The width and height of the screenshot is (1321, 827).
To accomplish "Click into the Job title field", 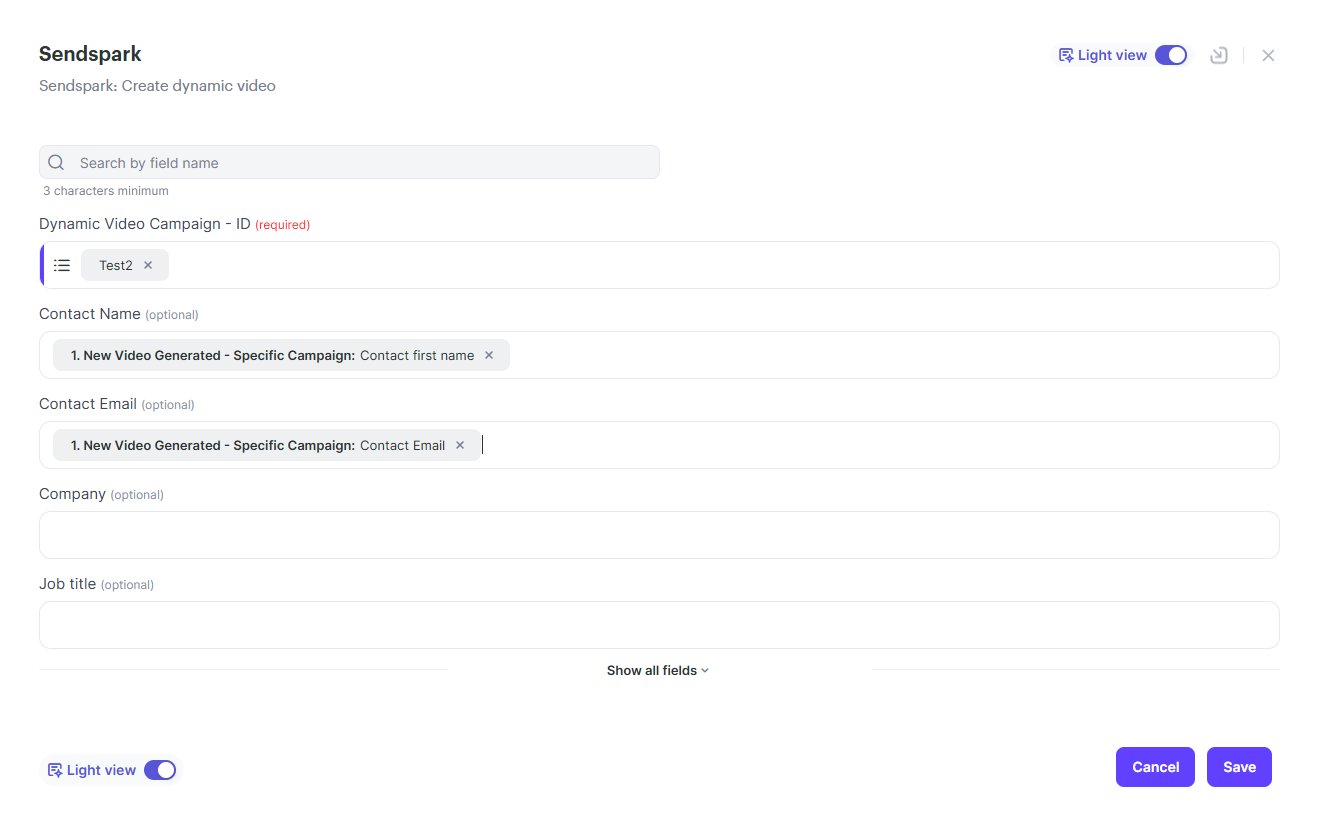I will coord(659,625).
